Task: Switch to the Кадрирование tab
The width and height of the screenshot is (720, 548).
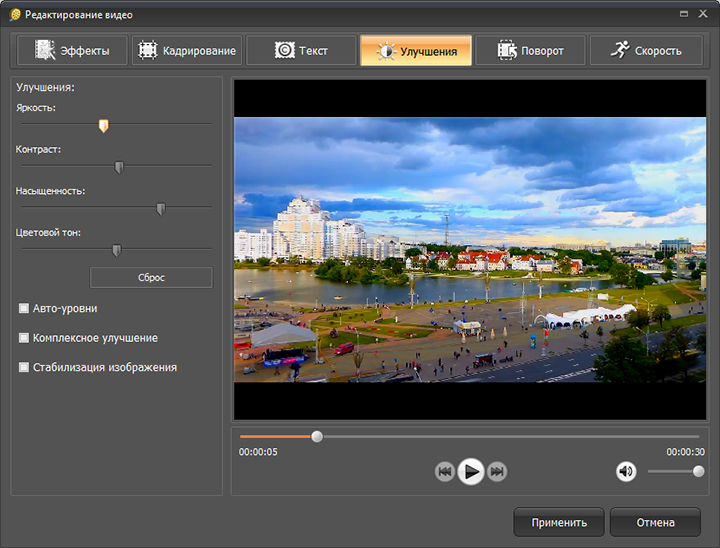Action: pyautogui.click(x=187, y=51)
